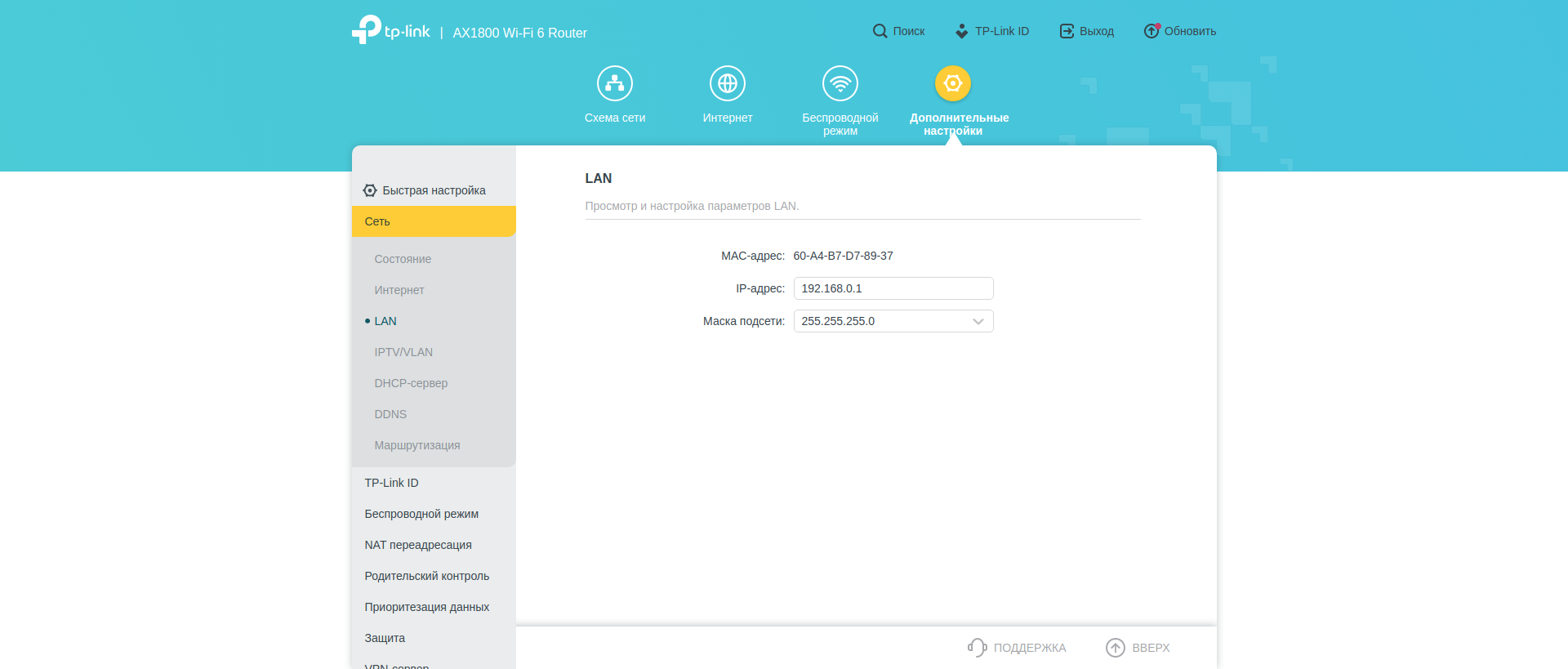Image resolution: width=1568 pixels, height=669 pixels.
Task: Select DHCP-сервер in the sidebar
Action: (x=411, y=383)
